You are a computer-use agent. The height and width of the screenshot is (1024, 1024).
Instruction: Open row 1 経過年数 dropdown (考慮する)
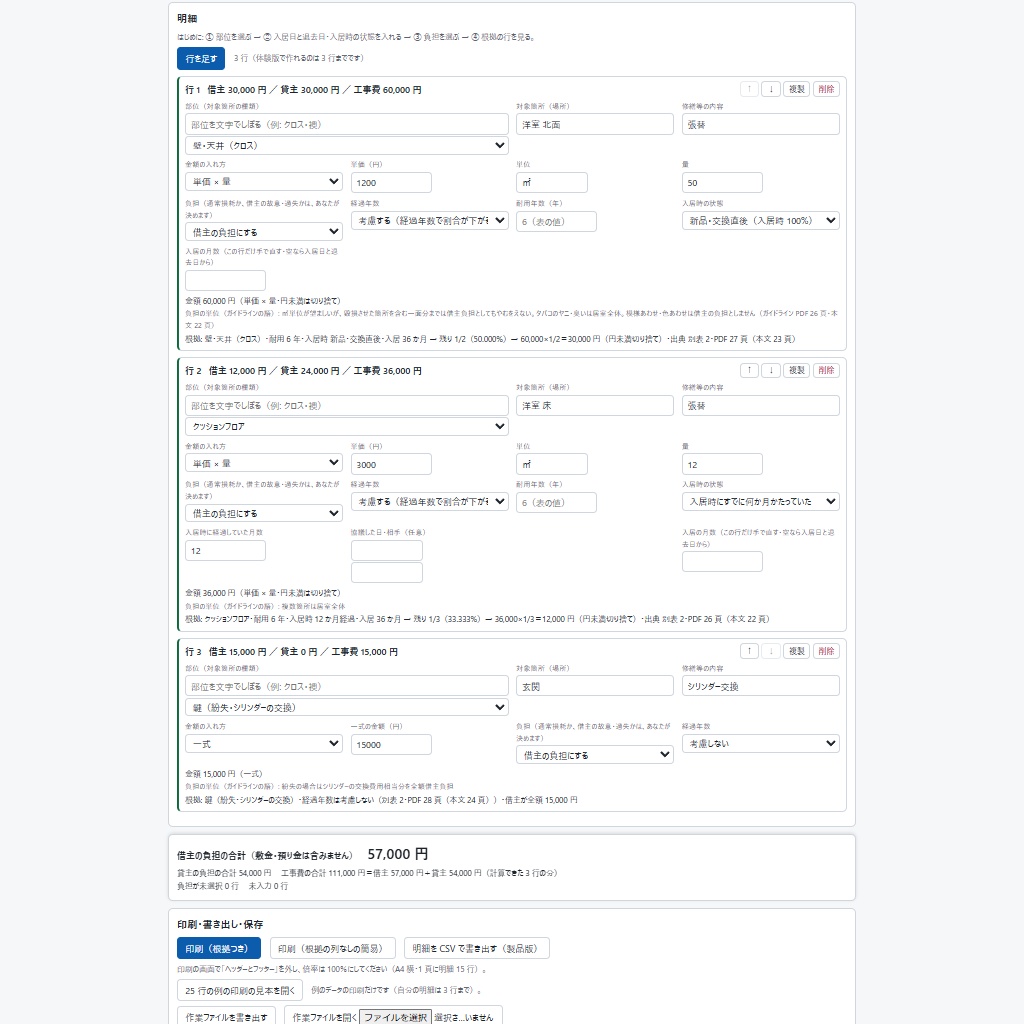coord(430,221)
